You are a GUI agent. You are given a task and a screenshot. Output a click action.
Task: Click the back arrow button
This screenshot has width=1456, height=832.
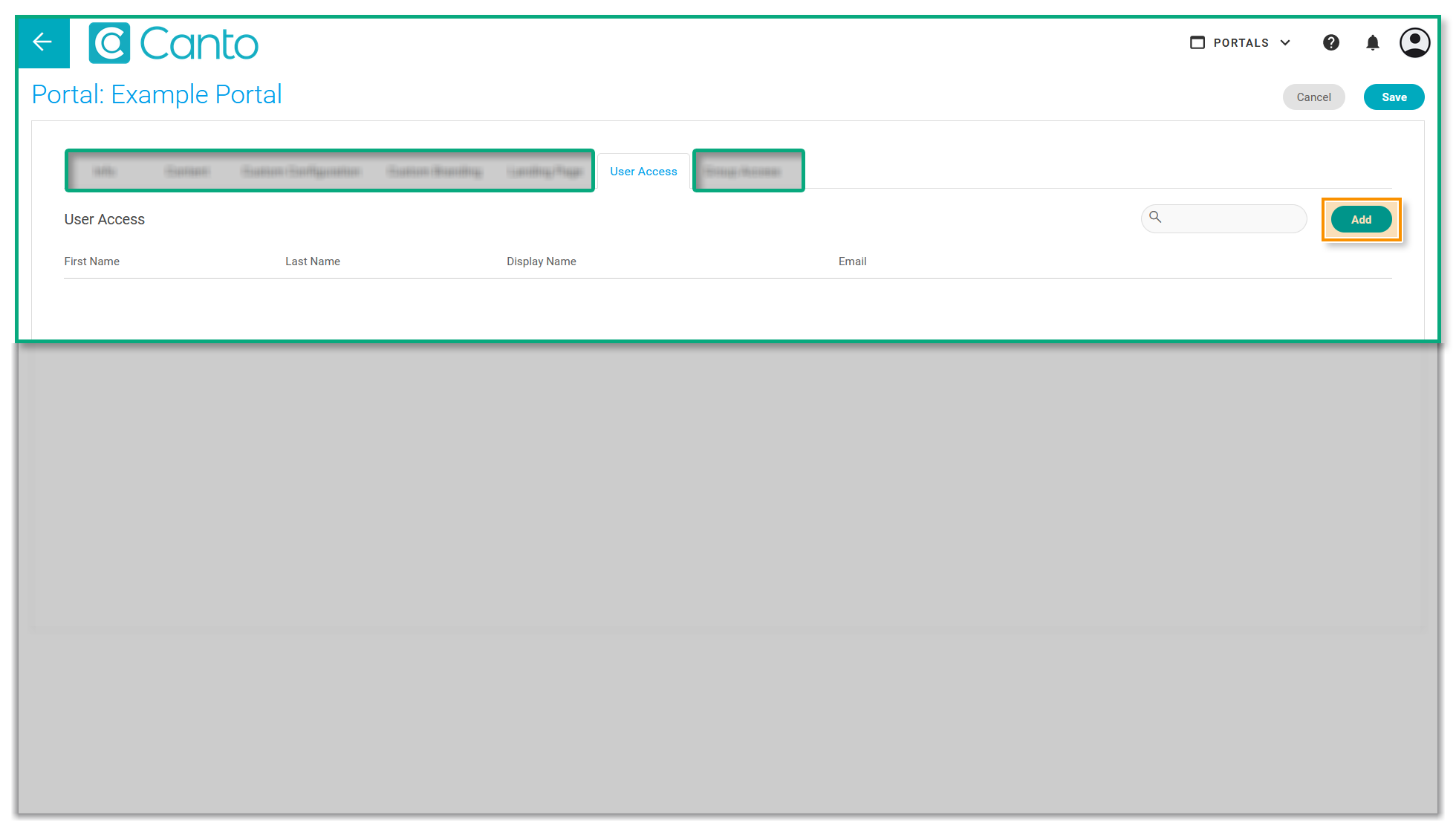[43, 42]
